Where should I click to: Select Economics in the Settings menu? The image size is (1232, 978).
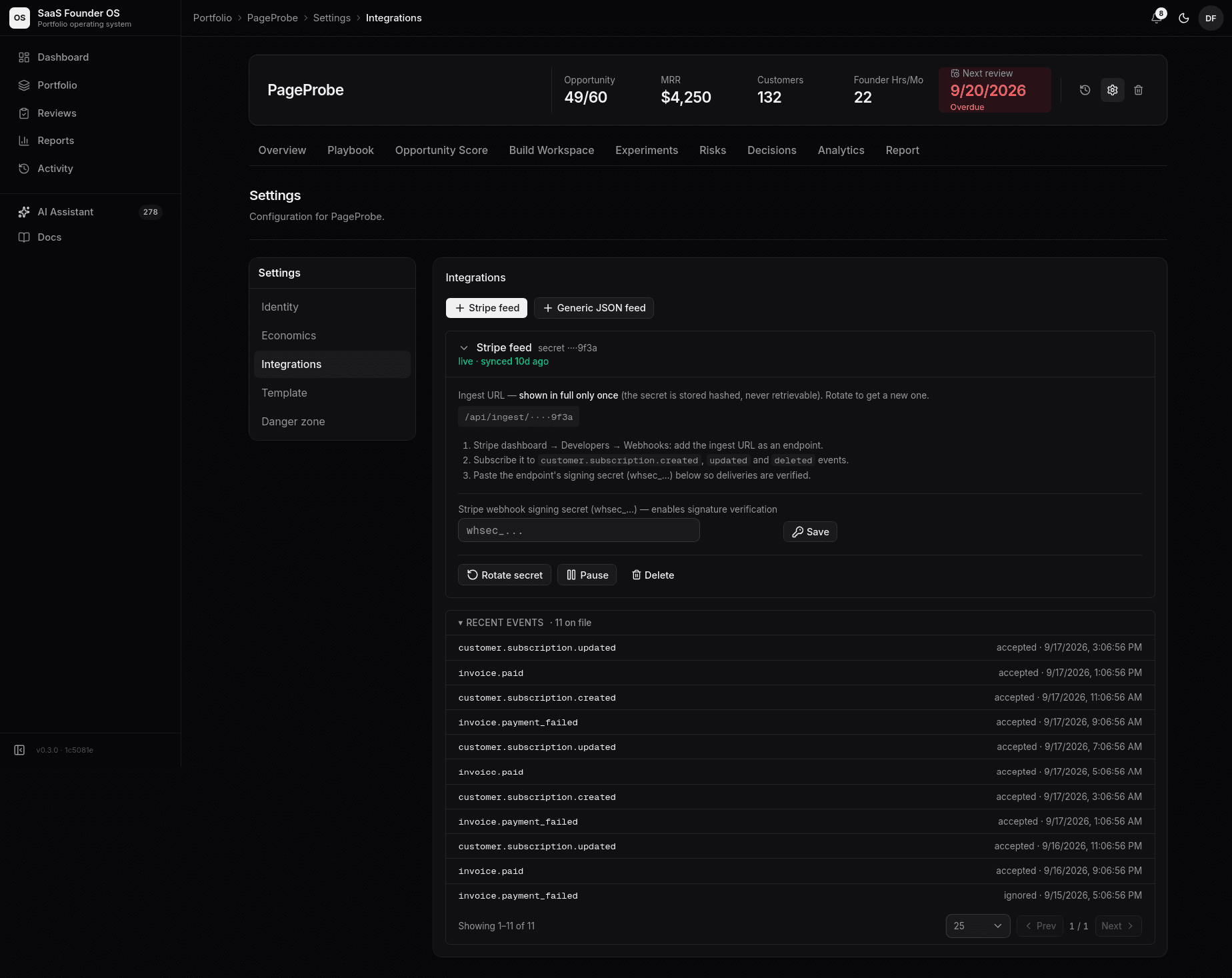pos(332,336)
